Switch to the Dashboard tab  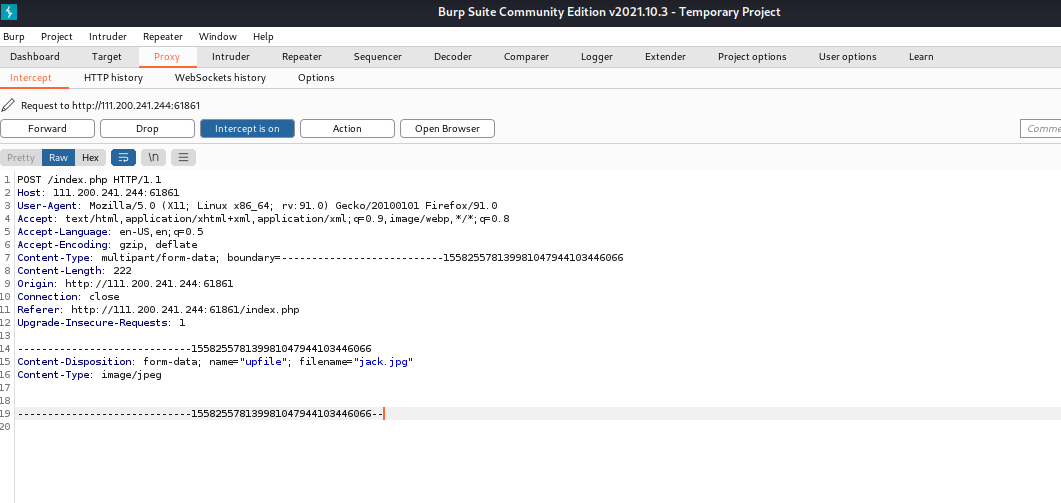(35, 57)
